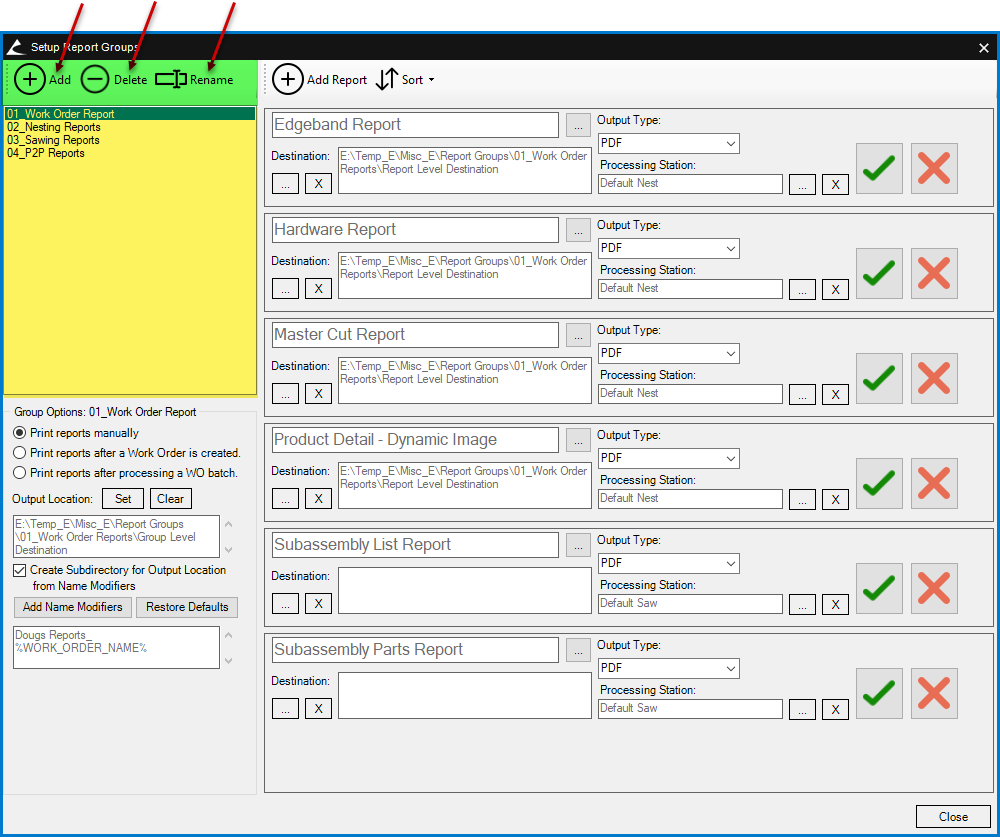Select Print reports after Work Order created

(x=20, y=452)
